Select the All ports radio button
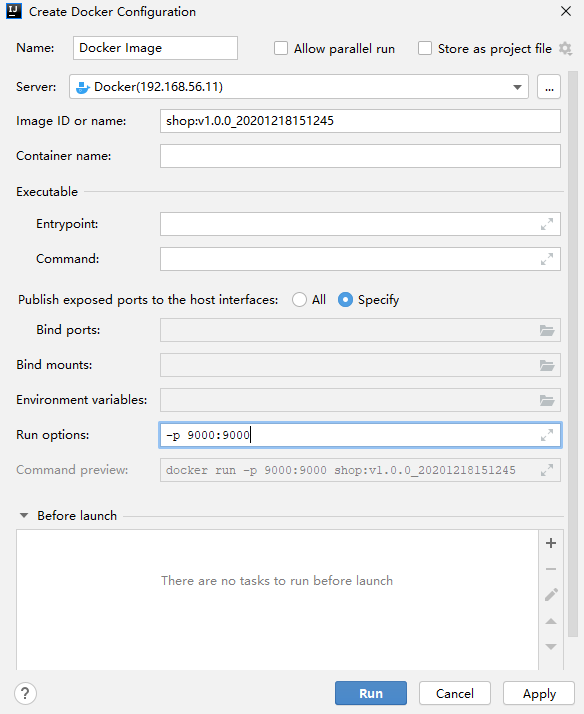Viewport: 584px width, 714px height. click(x=299, y=300)
